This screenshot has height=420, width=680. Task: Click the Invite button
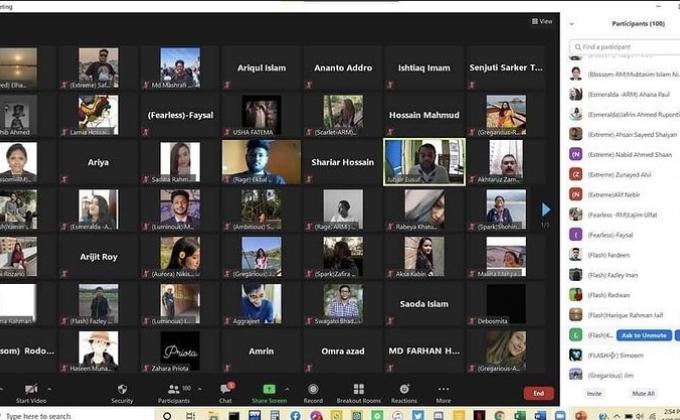point(594,394)
